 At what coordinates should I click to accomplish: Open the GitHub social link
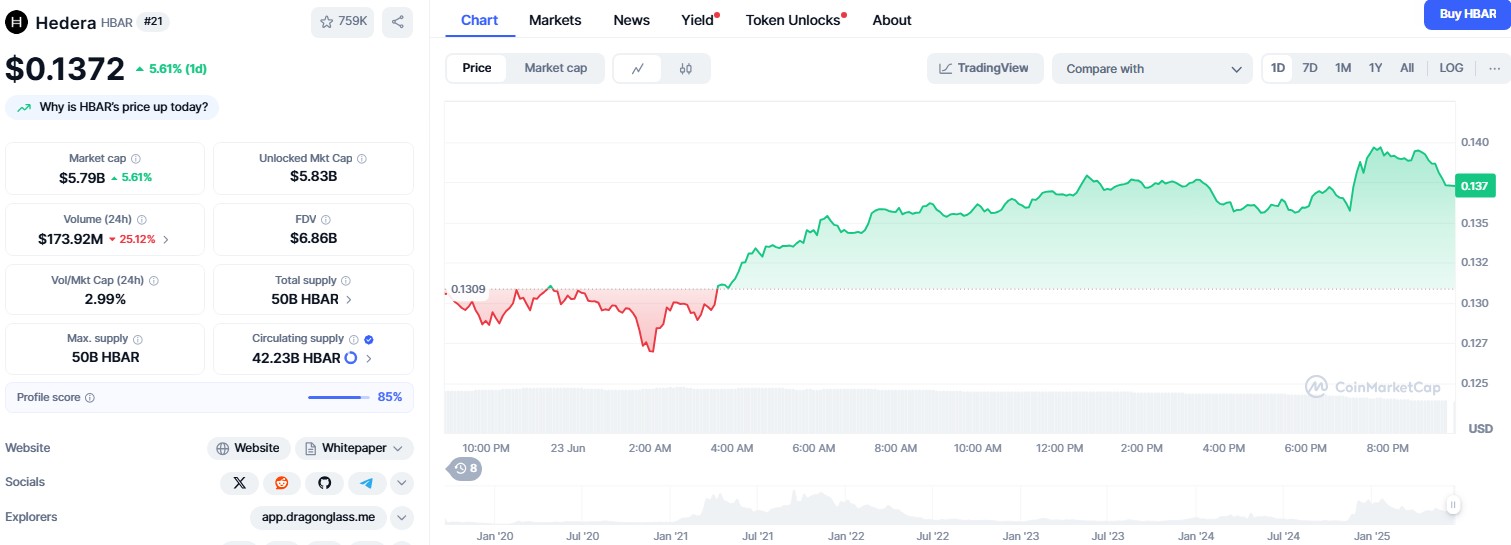(x=324, y=483)
